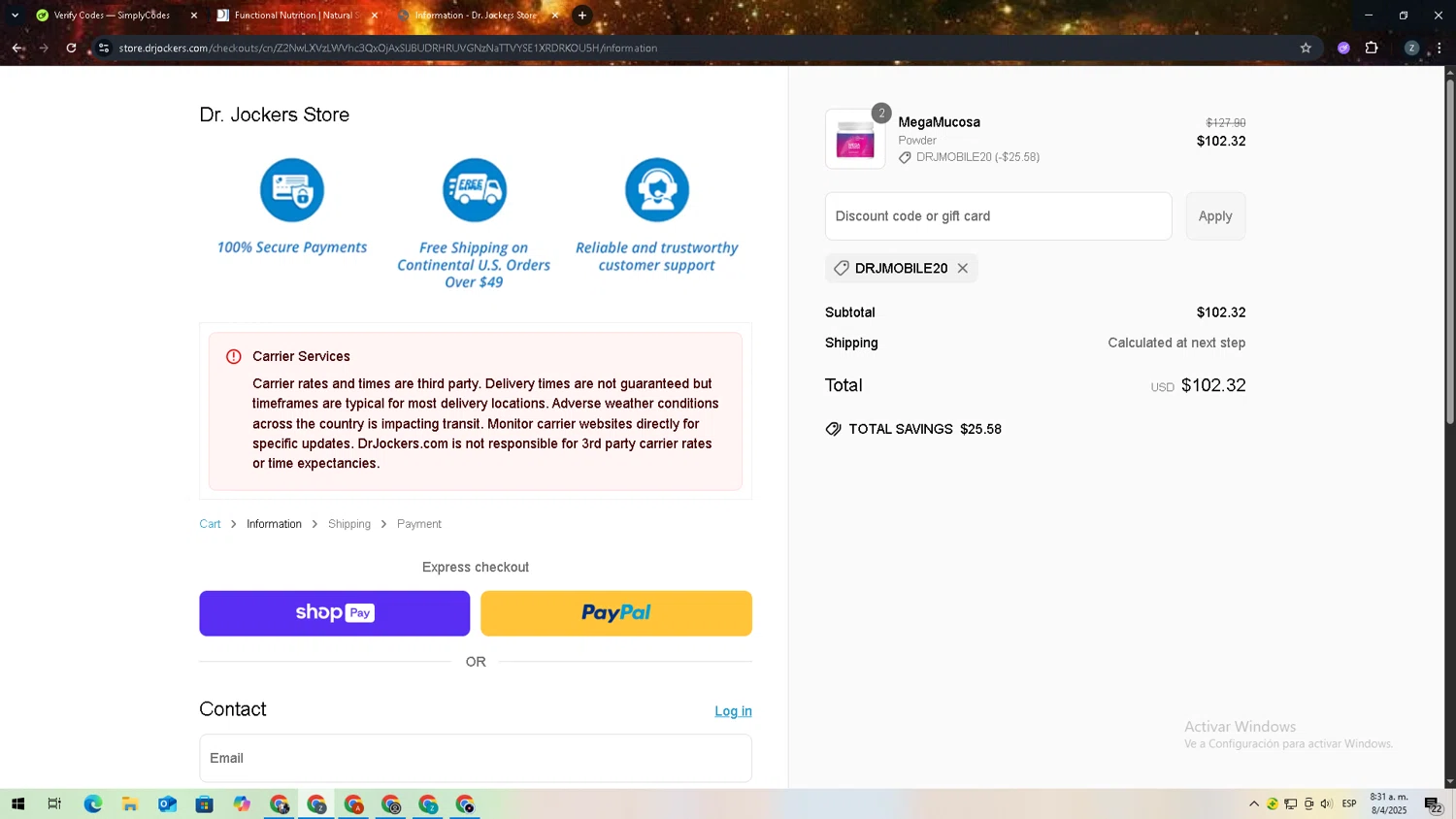1456x819 pixels.
Task: Click the Information breadcrumb step
Action: 274,524
